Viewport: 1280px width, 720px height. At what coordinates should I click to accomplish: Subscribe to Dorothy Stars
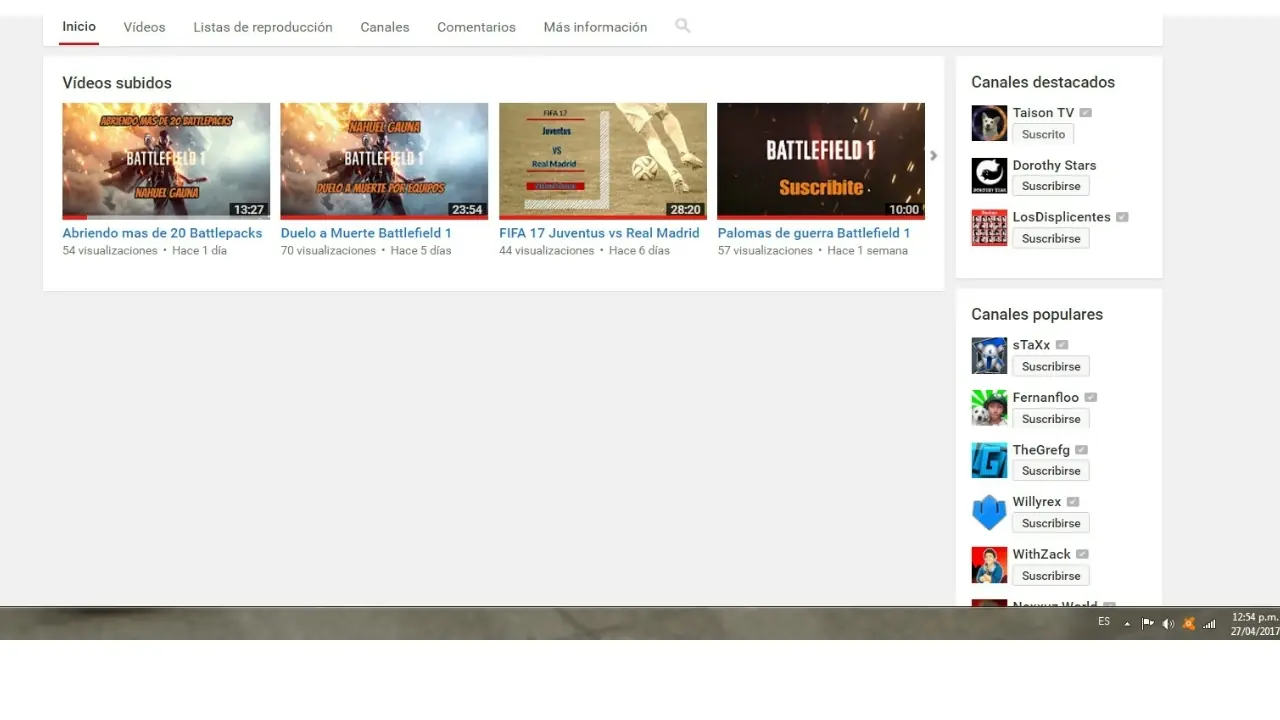point(1051,186)
